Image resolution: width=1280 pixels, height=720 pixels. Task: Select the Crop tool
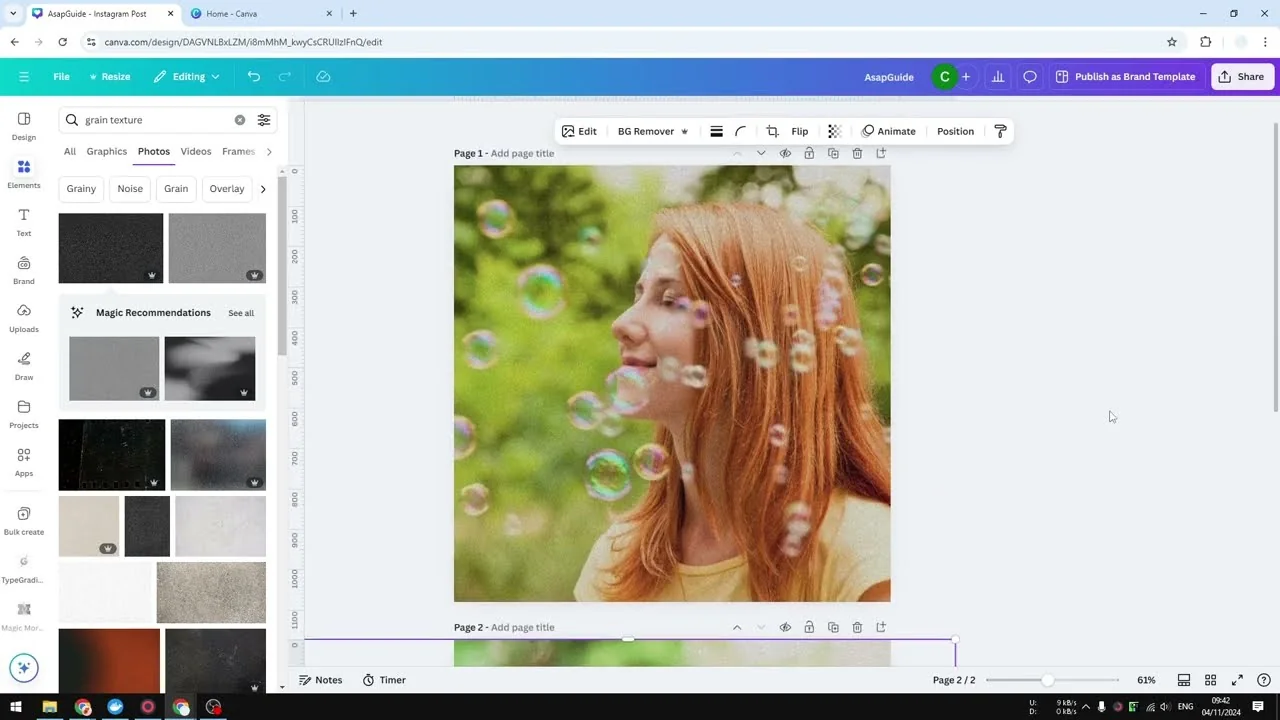(x=772, y=131)
